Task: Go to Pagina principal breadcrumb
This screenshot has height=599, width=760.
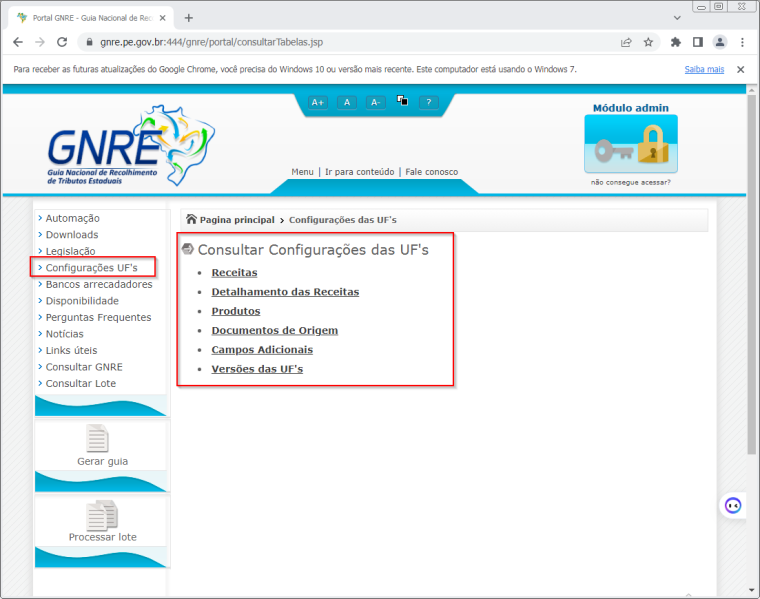Action: [237, 220]
